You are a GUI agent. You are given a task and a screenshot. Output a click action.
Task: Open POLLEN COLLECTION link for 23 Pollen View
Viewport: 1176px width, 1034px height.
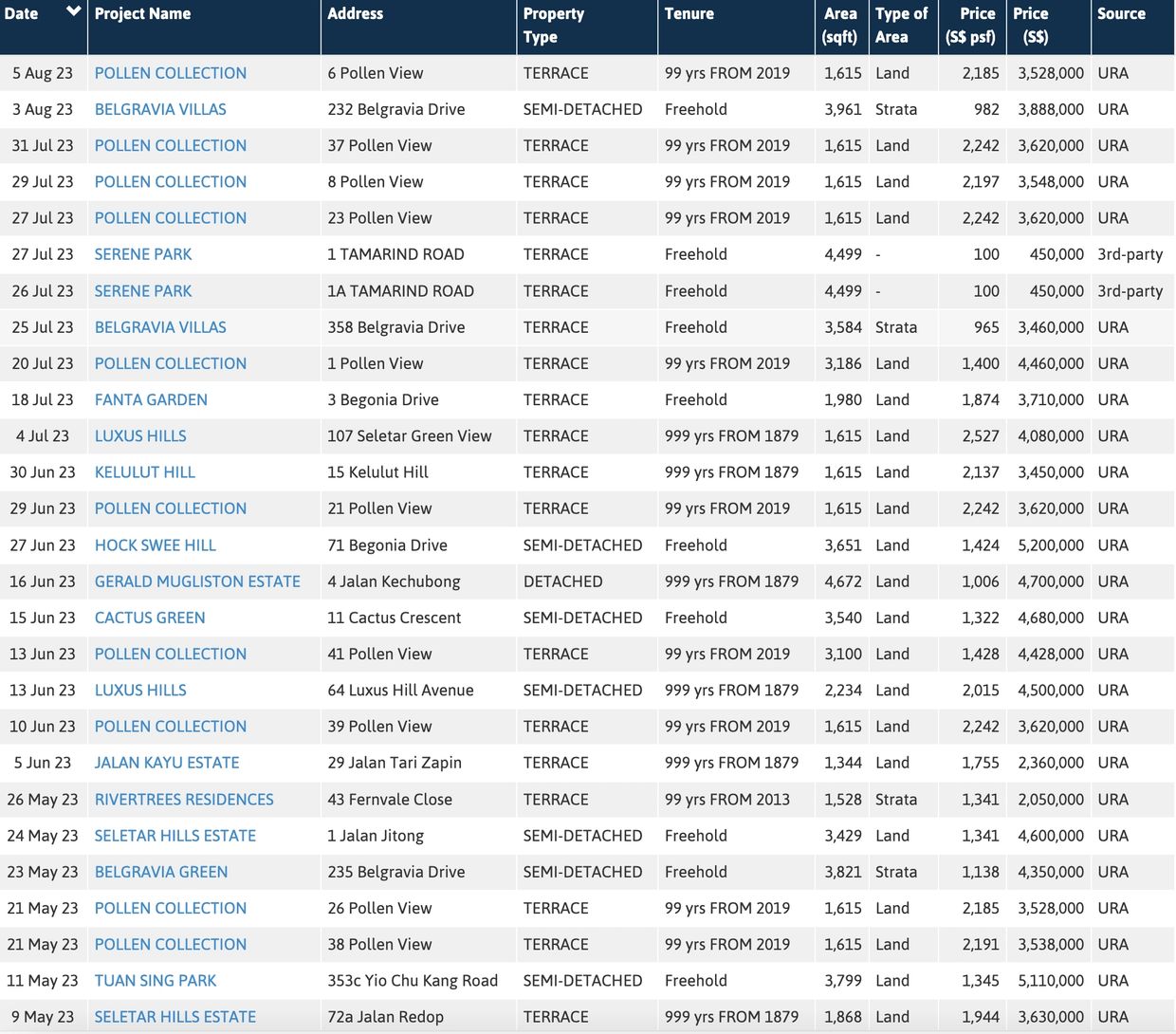(171, 217)
